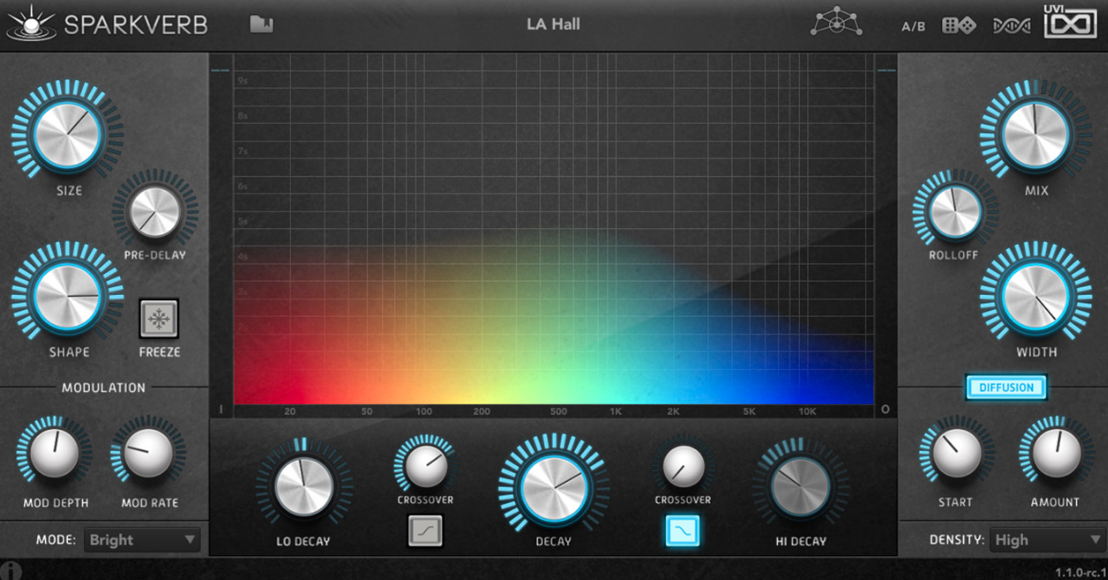Click the Sparkverb logo icon
1108x580 pixels.
(31, 24)
